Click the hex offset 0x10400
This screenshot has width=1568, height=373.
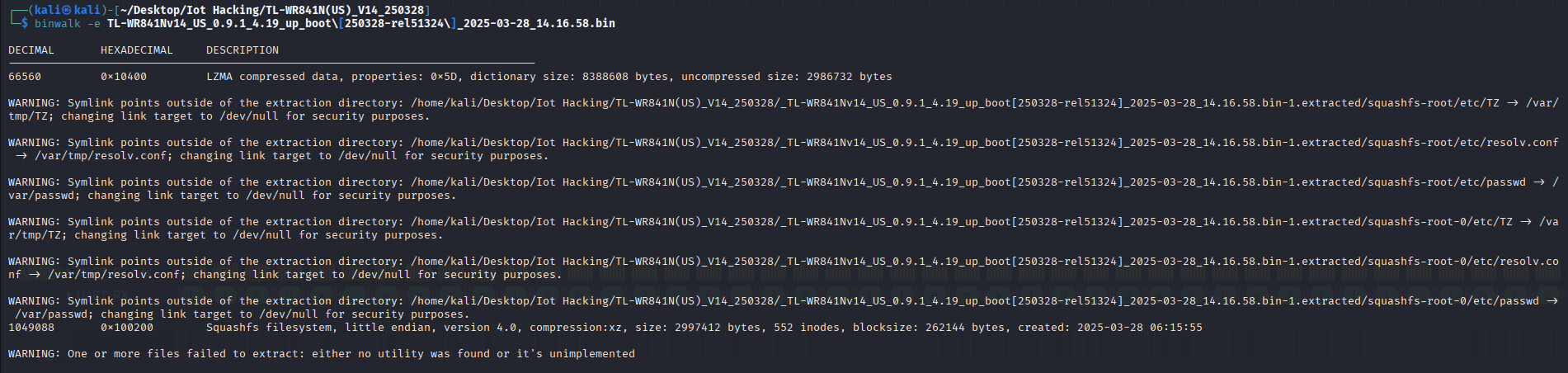point(124,77)
